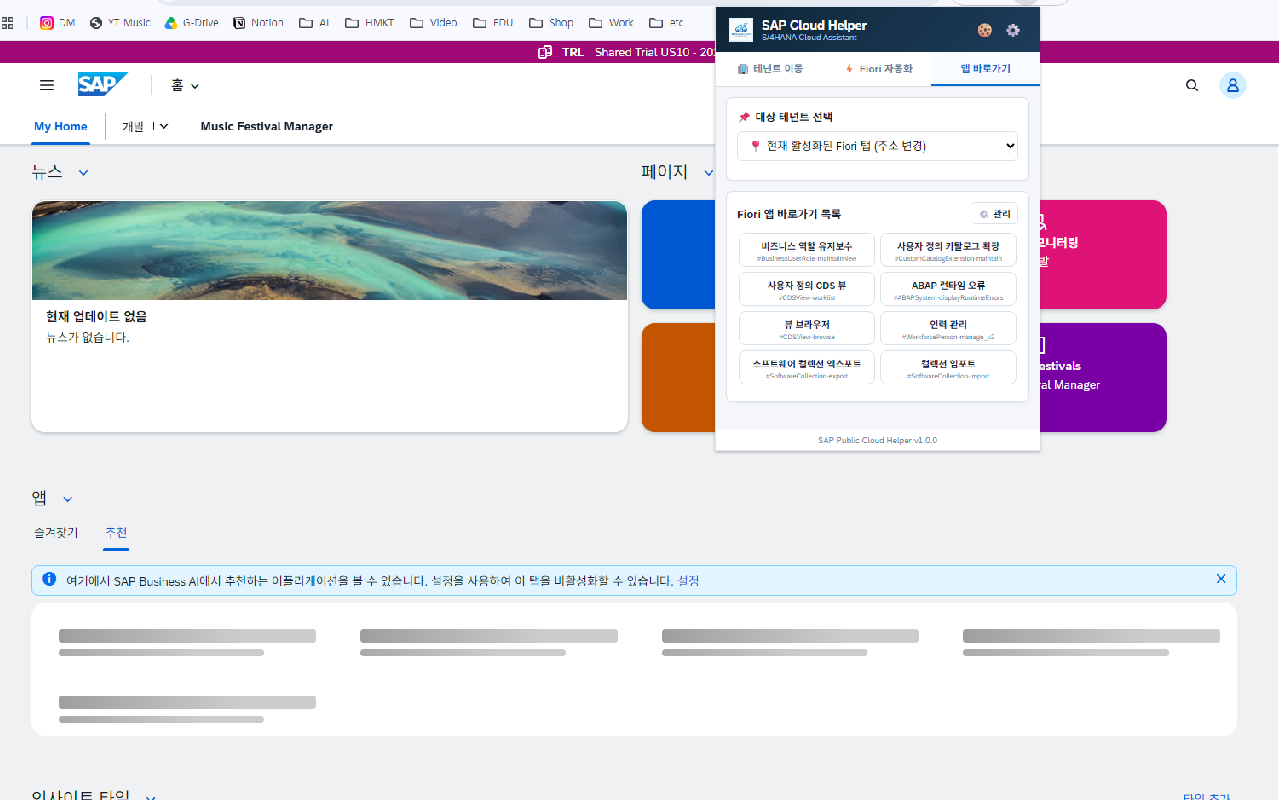
Task: Launch 사용자 정의 CDS 뷰 shortcut
Action: [x=807, y=289]
